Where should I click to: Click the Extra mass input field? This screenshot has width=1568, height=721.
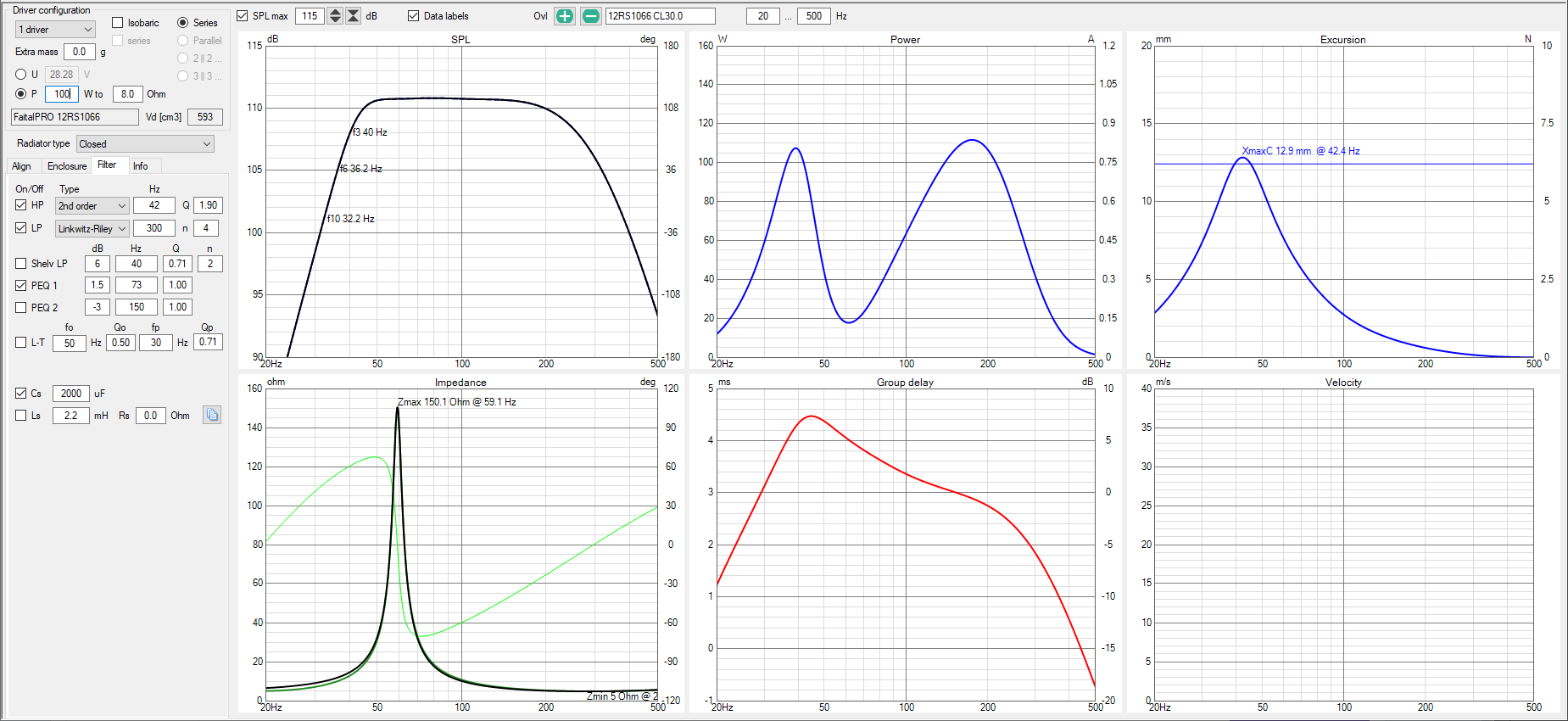click(80, 52)
